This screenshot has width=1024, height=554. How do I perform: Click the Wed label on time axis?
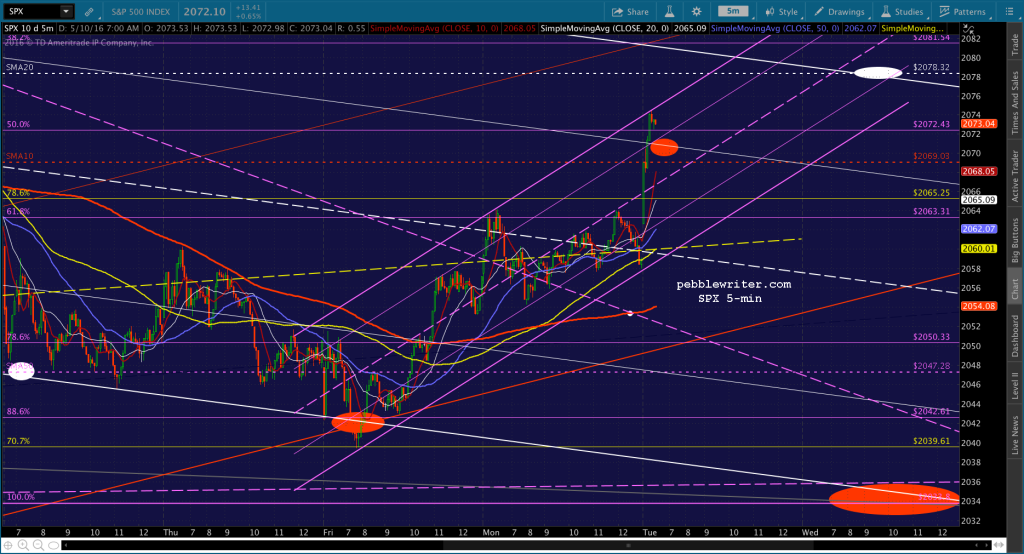point(810,532)
